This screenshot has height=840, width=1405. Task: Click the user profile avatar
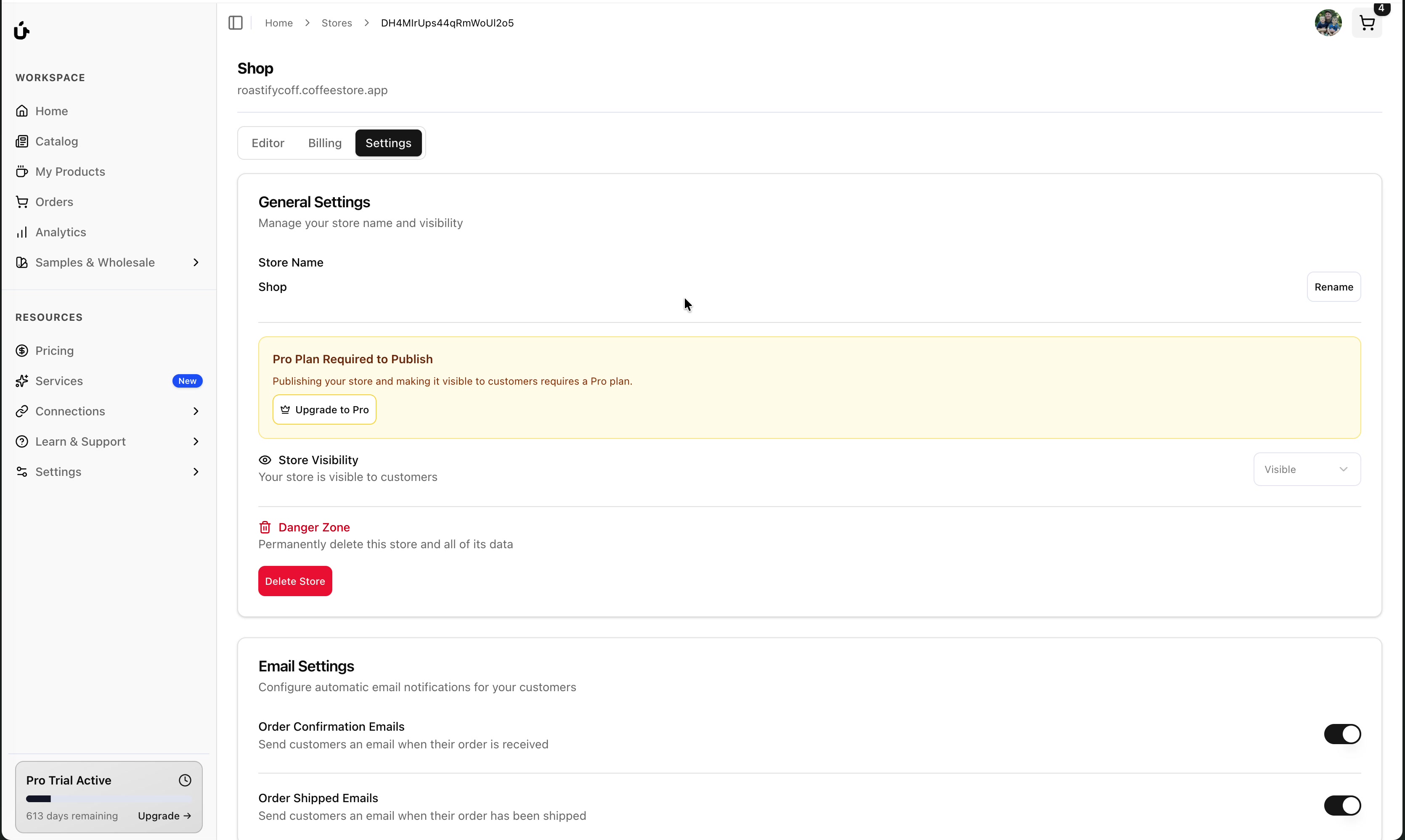coord(1328,23)
